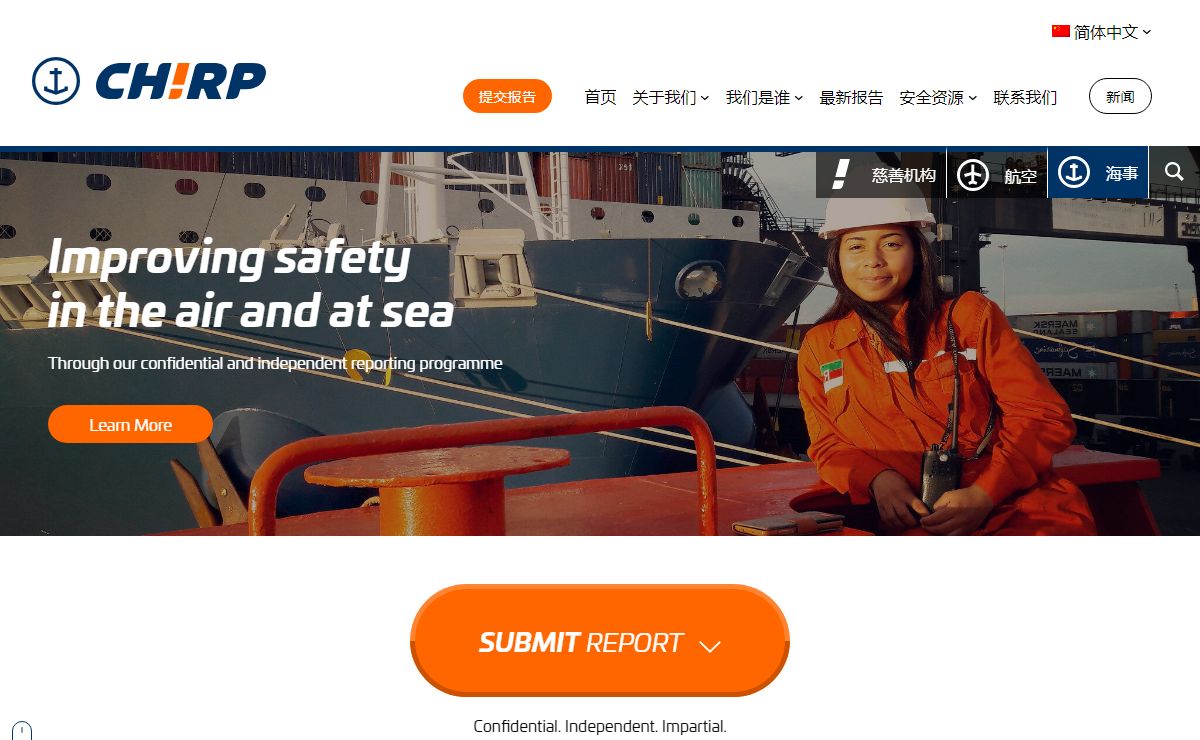Image resolution: width=1200 pixels, height=740 pixels.
Task: Expand the 安全资源 menu
Action: pos(938,97)
